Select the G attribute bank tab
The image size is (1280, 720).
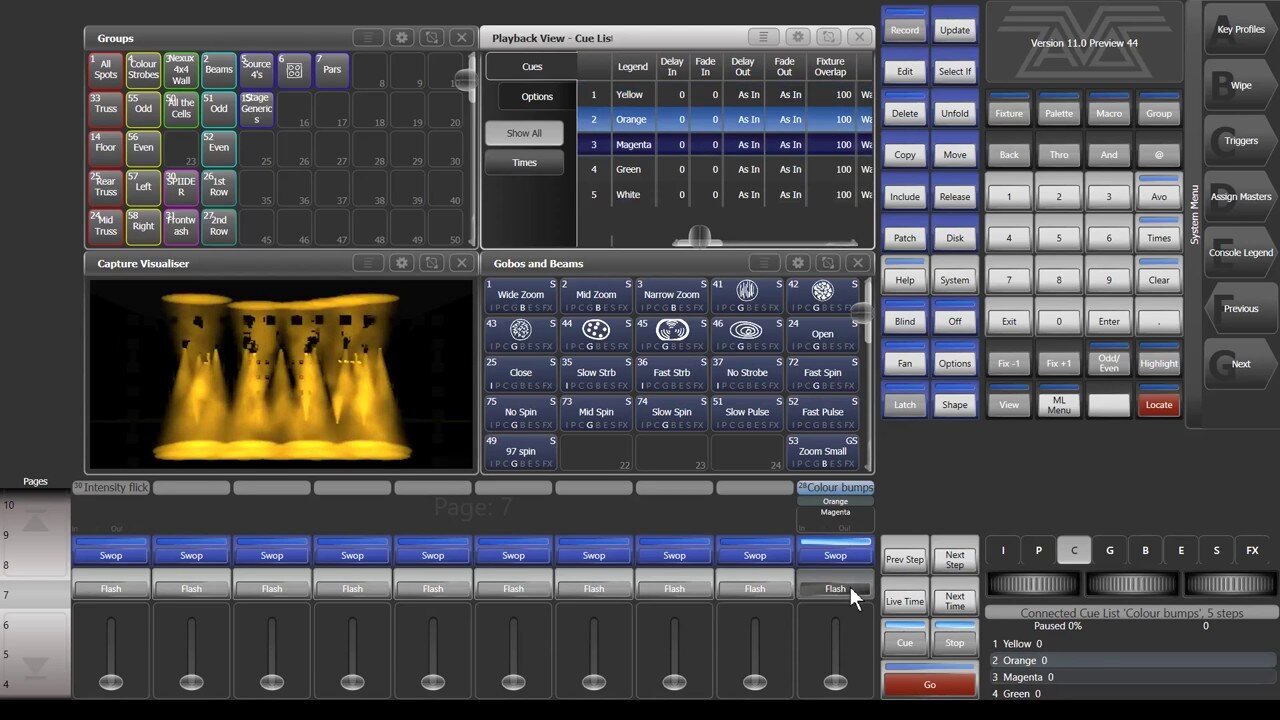pos(1109,550)
